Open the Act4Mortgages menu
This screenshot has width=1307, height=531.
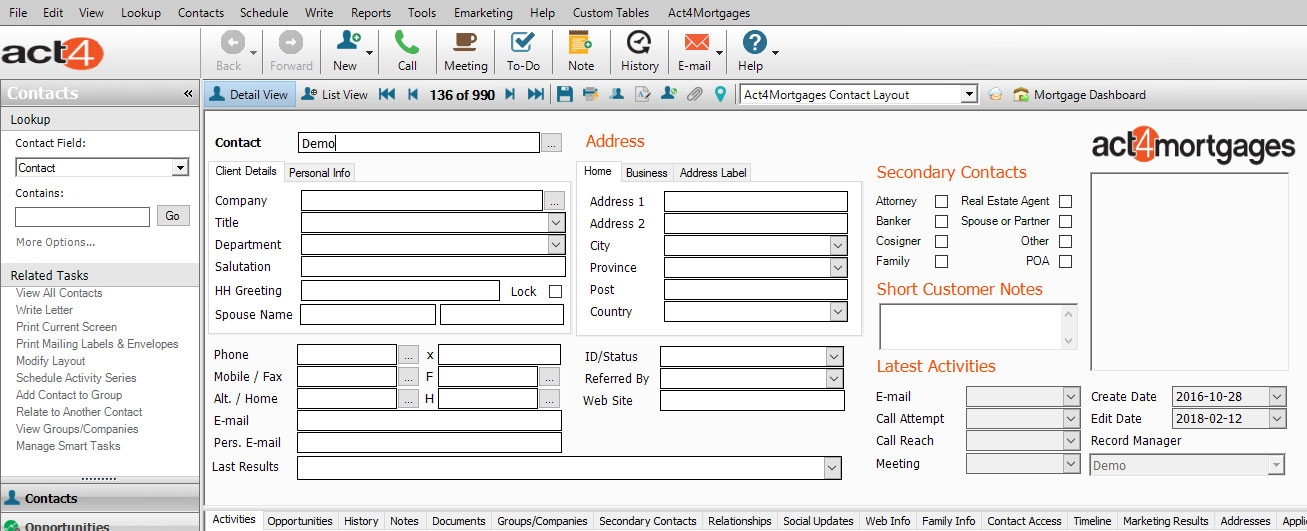click(708, 13)
